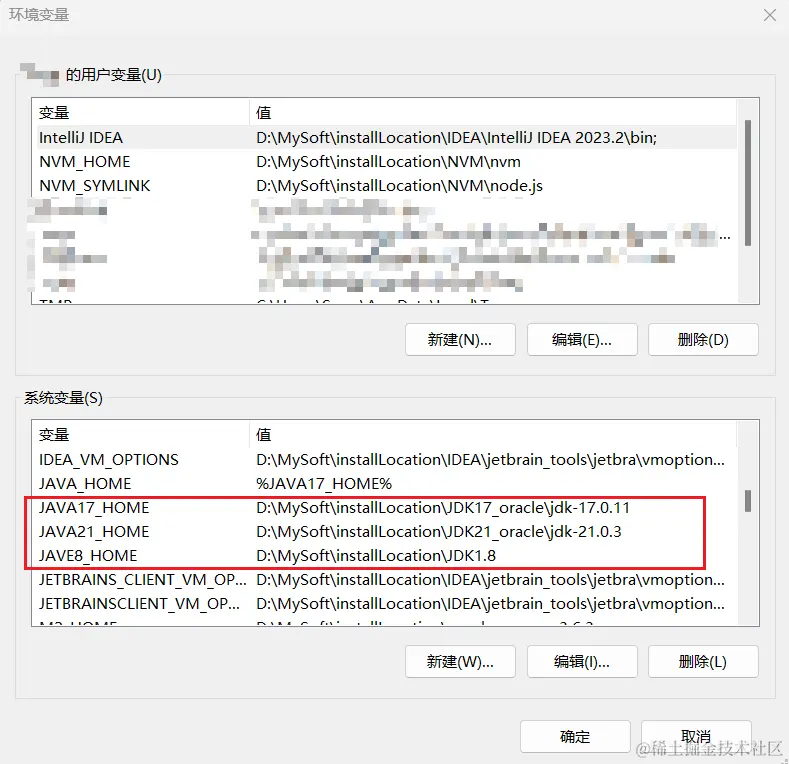The width and height of the screenshot is (789, 764).
Task: Select the JDK1.8 path value
Action: [376, 556]
